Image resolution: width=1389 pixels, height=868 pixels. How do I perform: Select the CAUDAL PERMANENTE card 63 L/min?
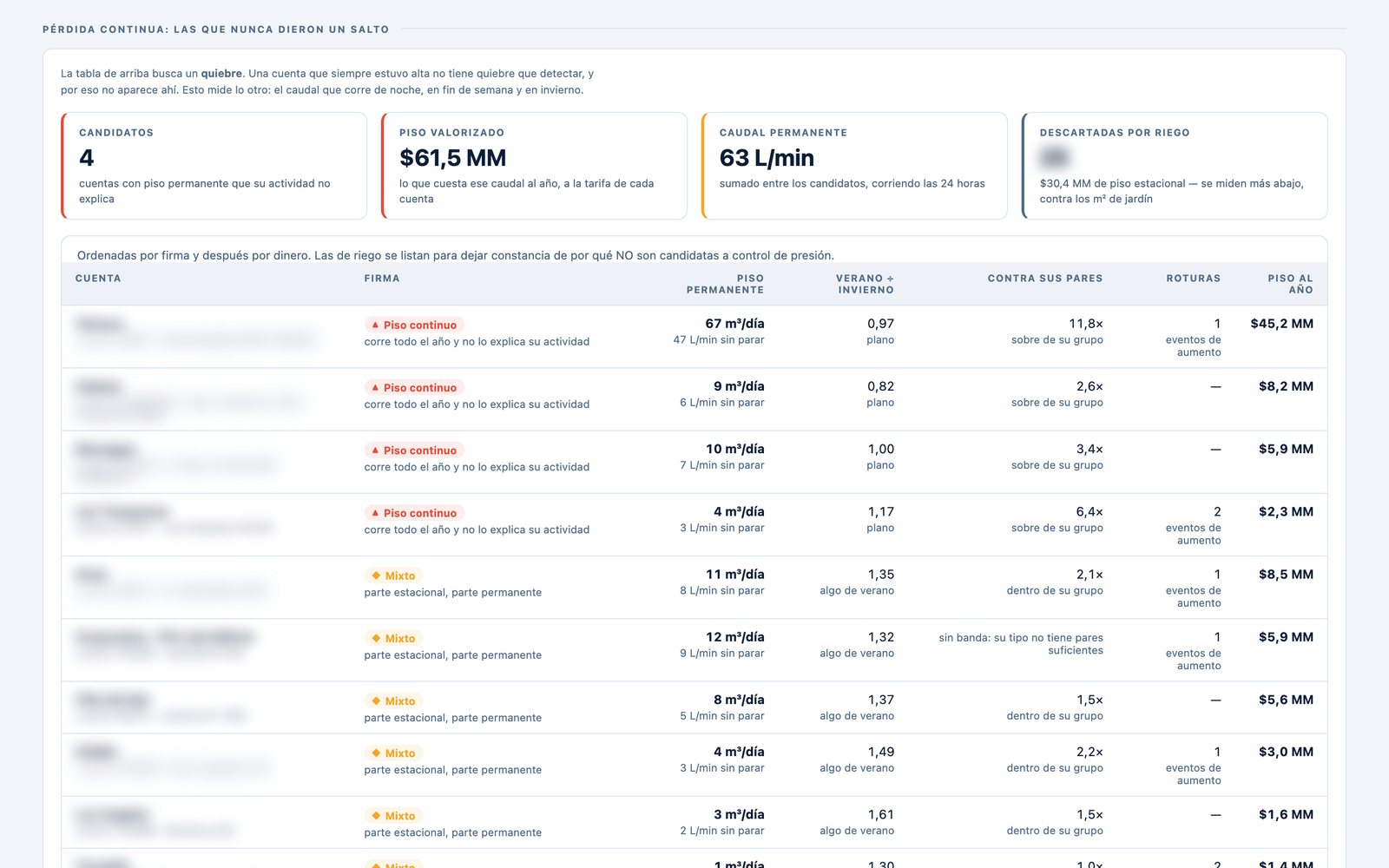point(855,166)
